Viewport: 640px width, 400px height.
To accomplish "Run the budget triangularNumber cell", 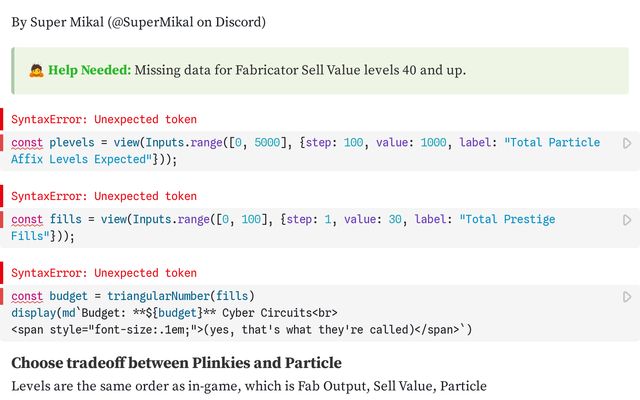I will (x=627, y=297).
